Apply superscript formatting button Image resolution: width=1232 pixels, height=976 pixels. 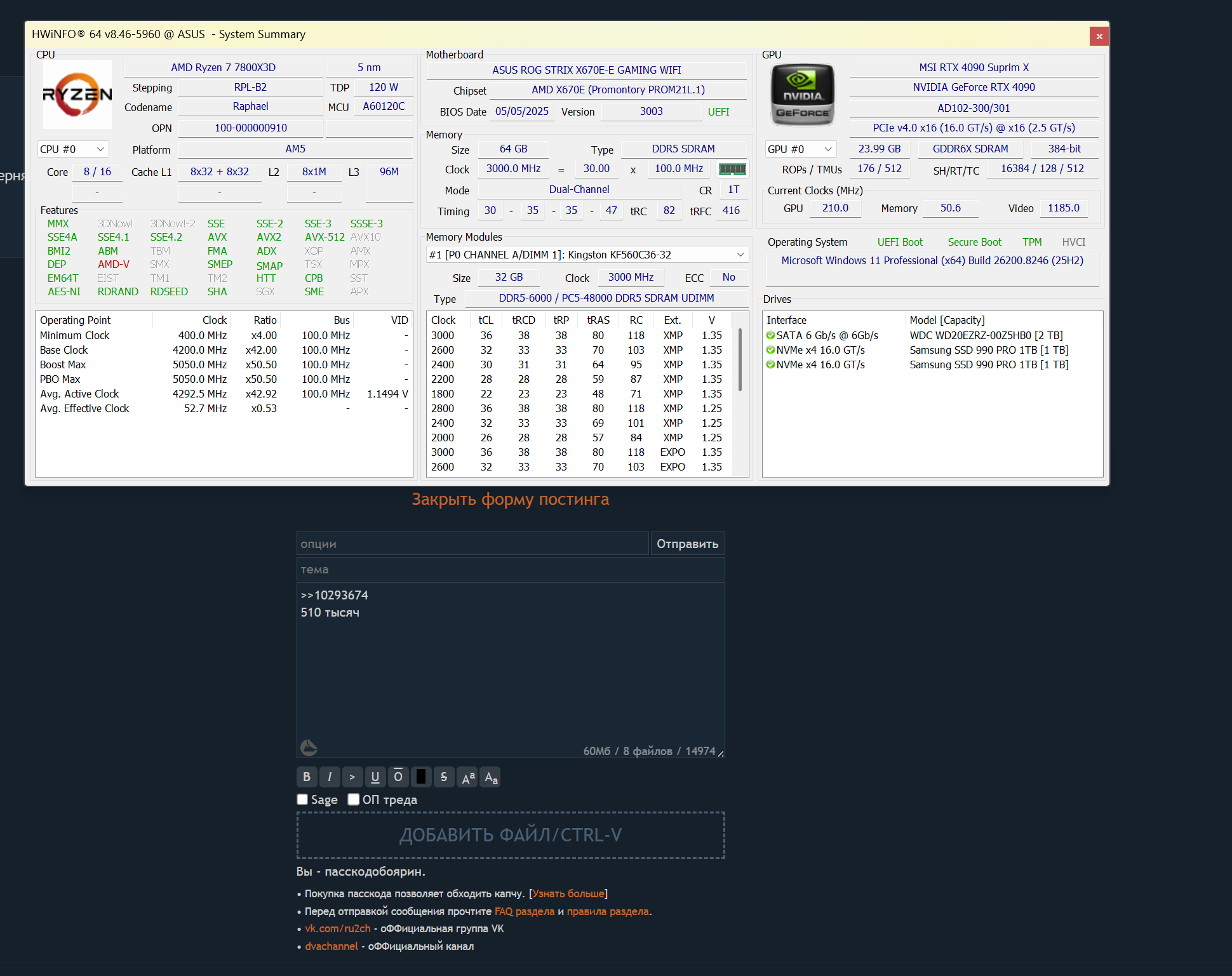[468, 777]
